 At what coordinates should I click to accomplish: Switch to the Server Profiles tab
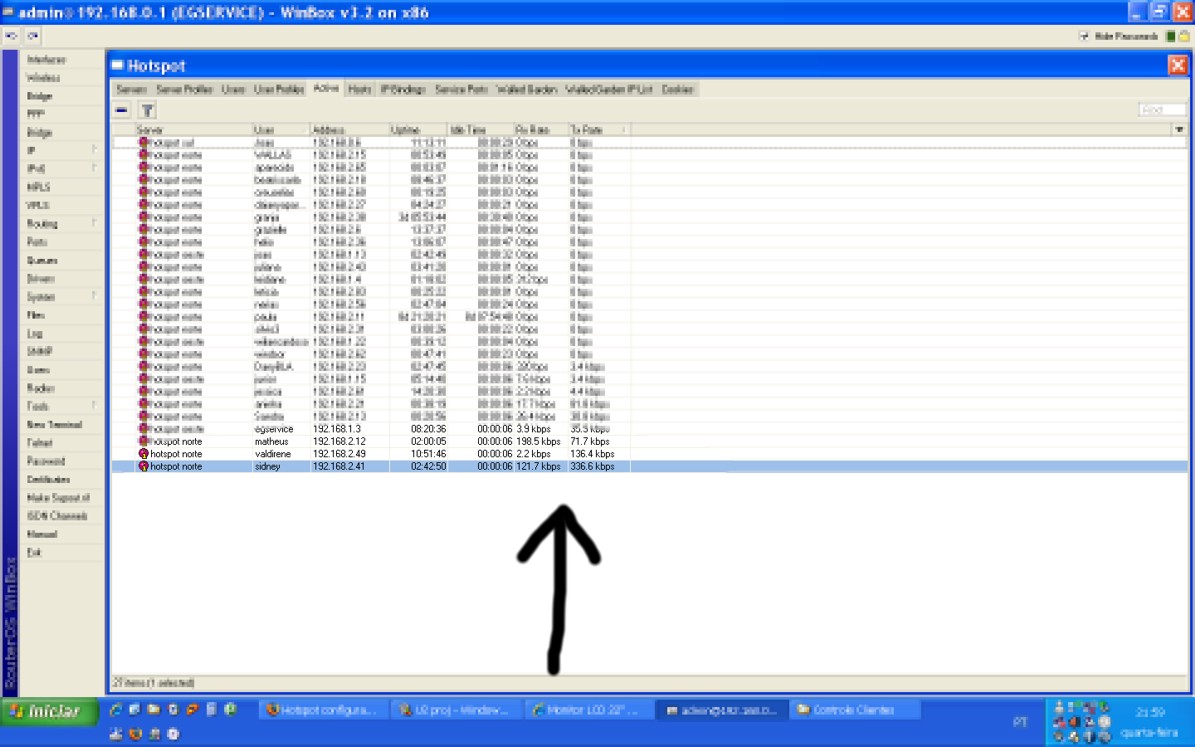point(184,89)
